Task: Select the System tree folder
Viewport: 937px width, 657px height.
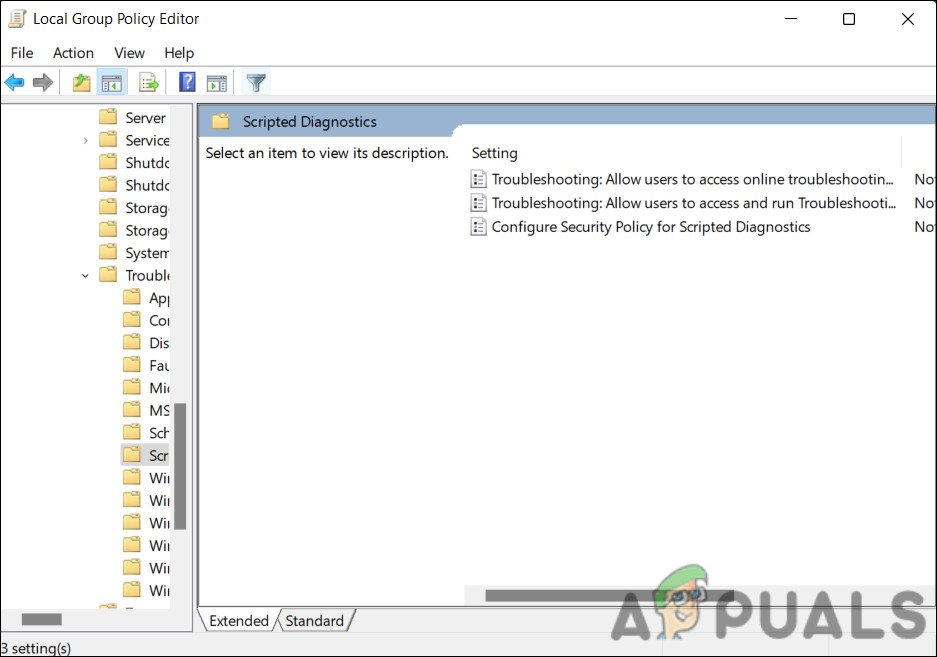Action: click(134, 253)
